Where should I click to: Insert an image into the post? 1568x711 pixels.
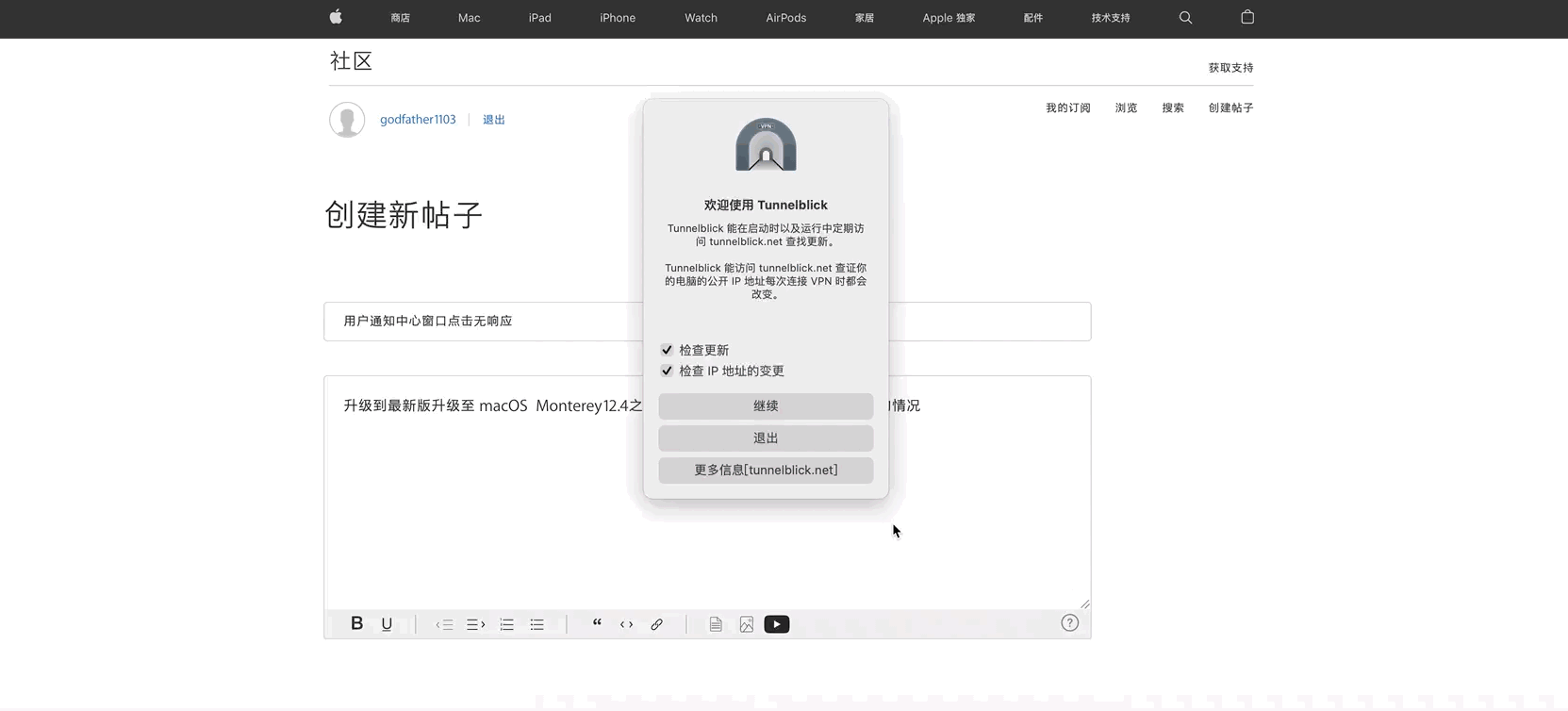(x=747, y=624)
